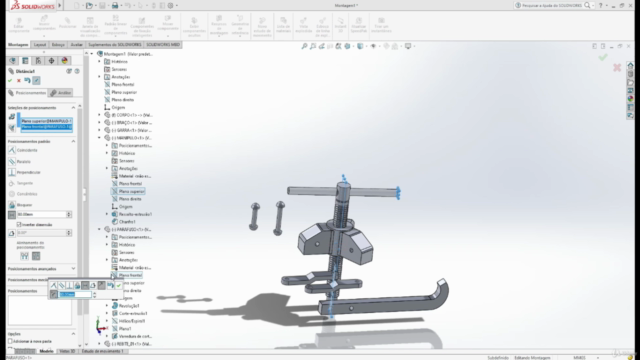The width and height of the screenshot is (640, 360).
Task: Choose the Tangente mate type
Action: tap(21, 183)
